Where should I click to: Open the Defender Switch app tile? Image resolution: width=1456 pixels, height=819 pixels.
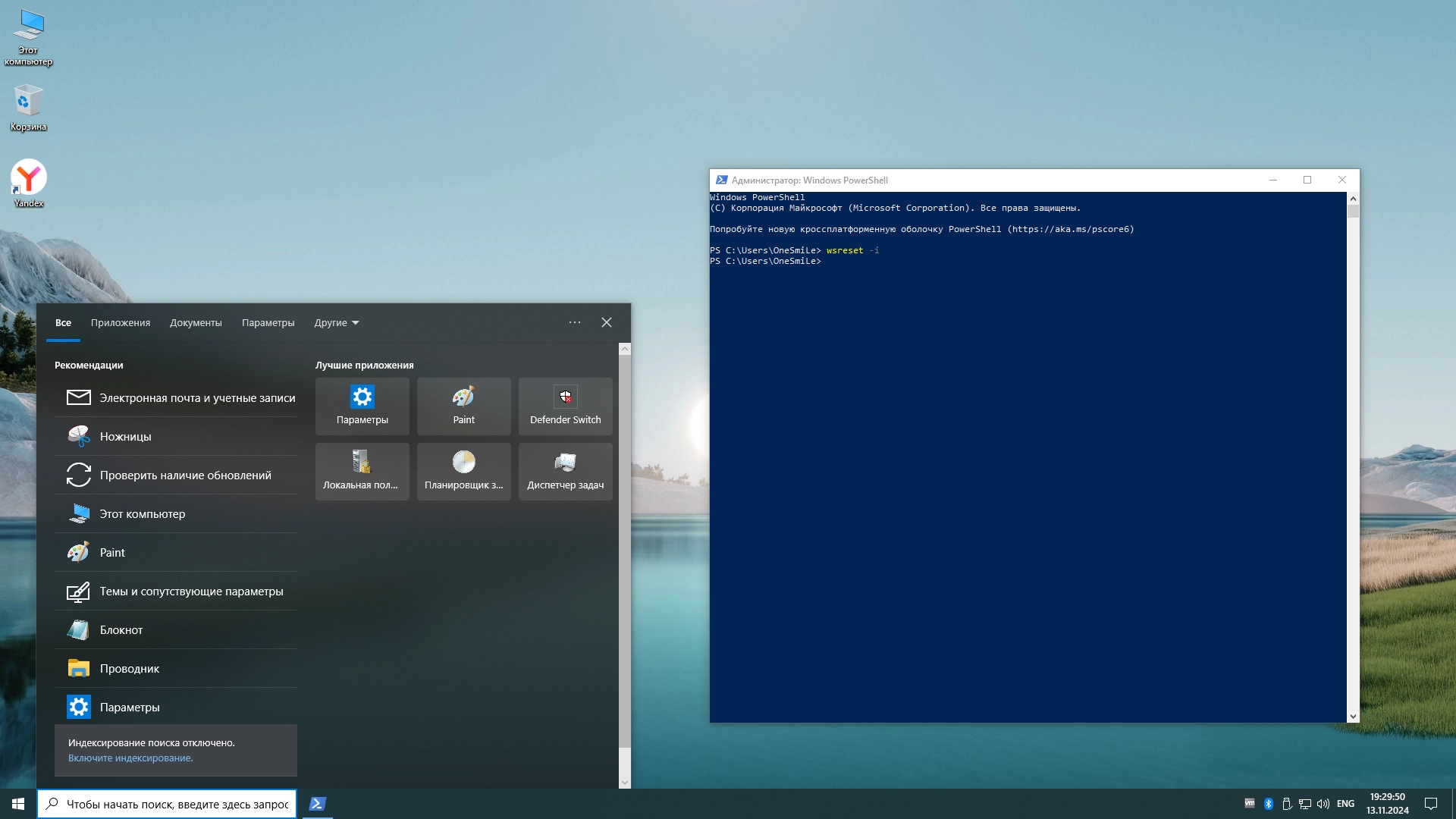(565, 406)
